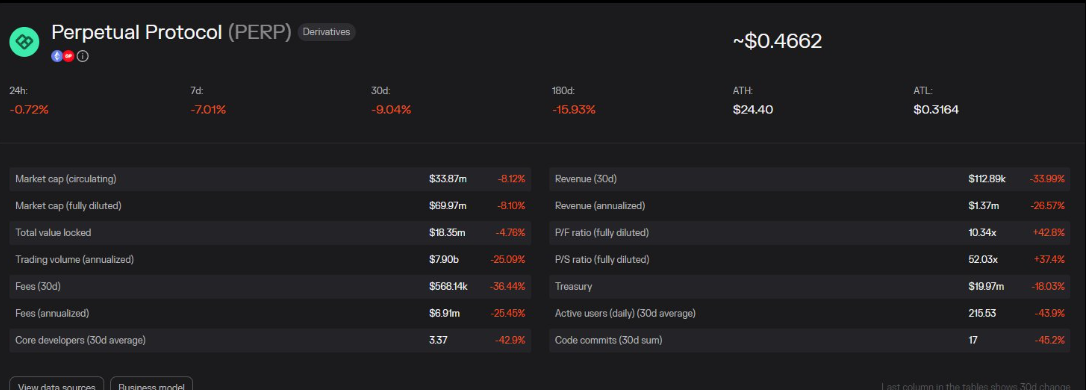Click the green Perpetual Protocol logo icon
The height and width of the screenshot is (390, 1086).
[x=24, y=42]
